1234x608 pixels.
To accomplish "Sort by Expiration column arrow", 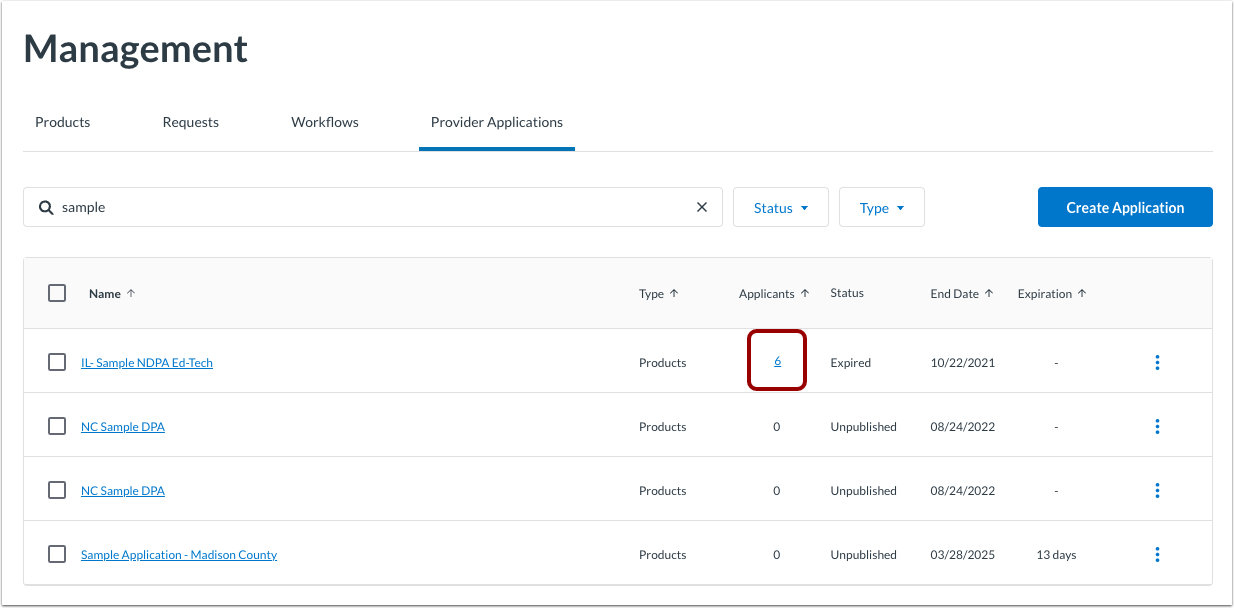I will [1081, 293].
